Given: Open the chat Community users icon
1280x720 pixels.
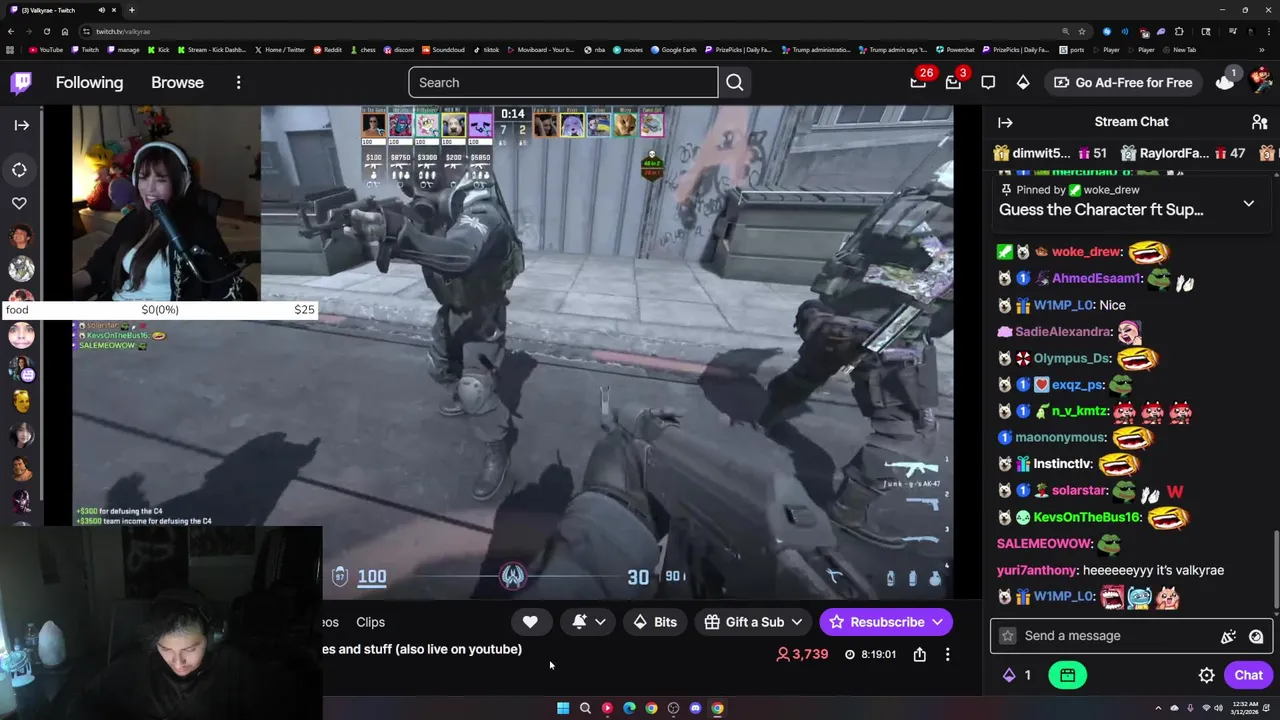Looking at the screenshot, I should pyautogui.click(x=1260, y=122).
